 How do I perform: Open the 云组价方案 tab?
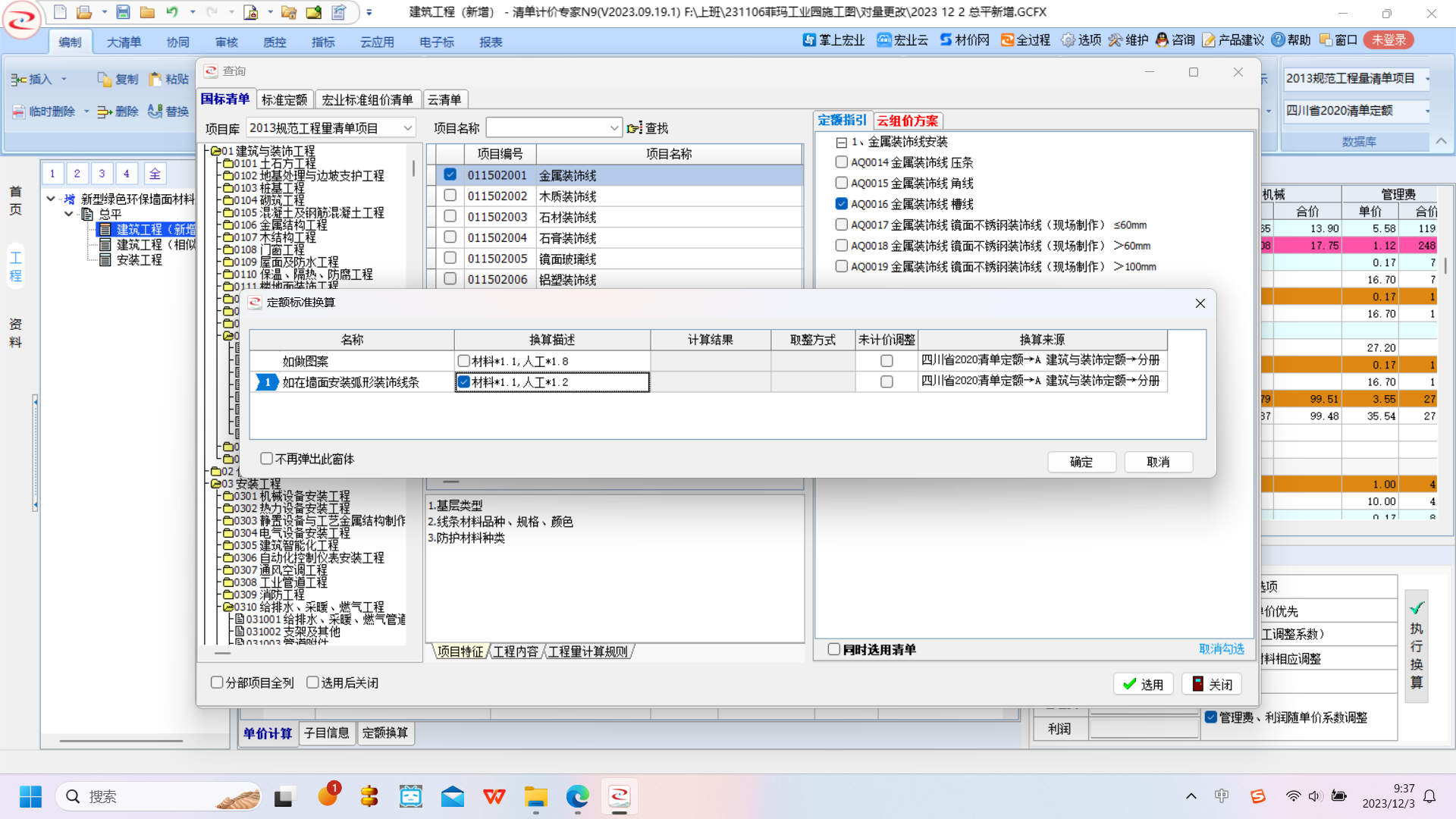point(907,121)
